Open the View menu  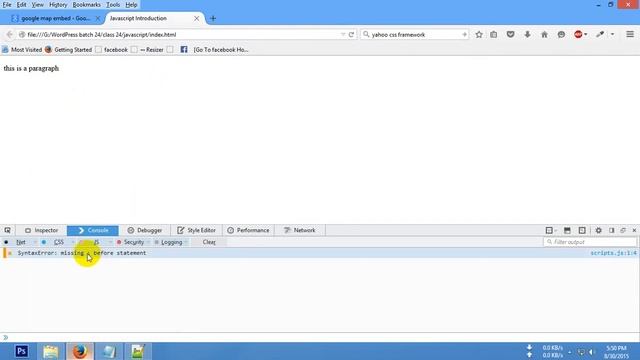click(38, 5)
